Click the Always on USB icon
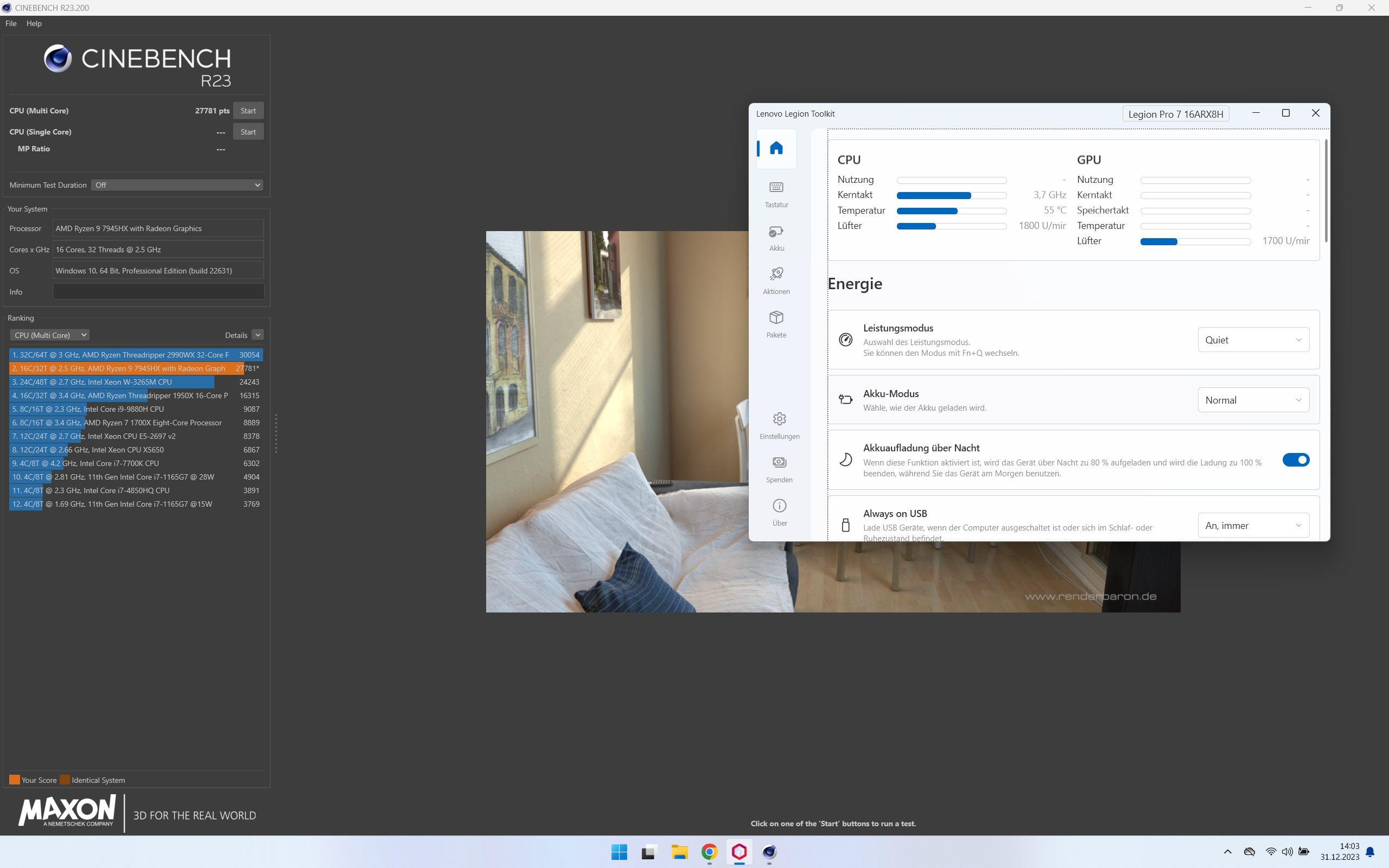Image resolution: width=1389 pixels, height=868 pixels. point(845,525)
